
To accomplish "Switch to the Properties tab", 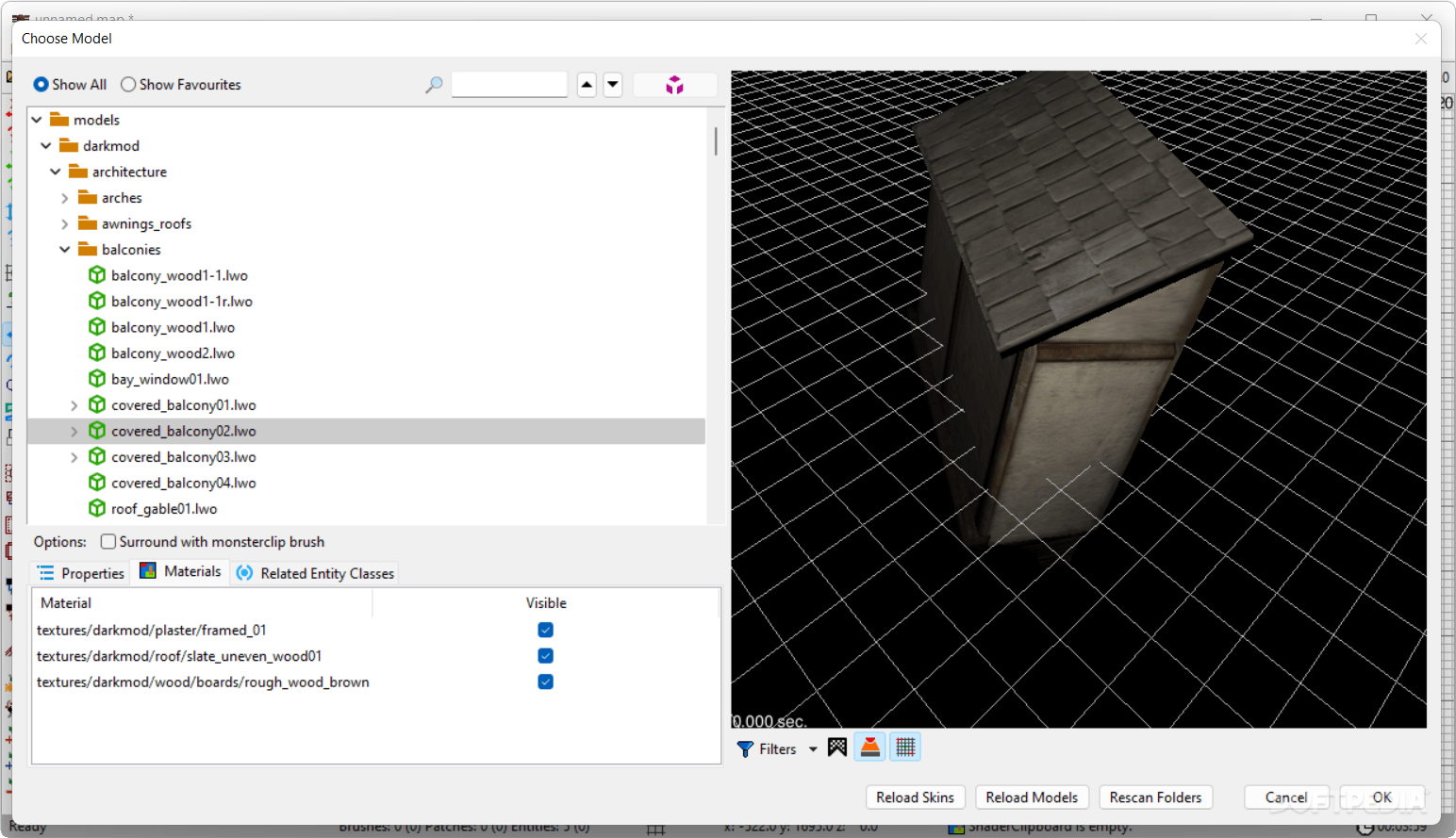I will point(81,573).
